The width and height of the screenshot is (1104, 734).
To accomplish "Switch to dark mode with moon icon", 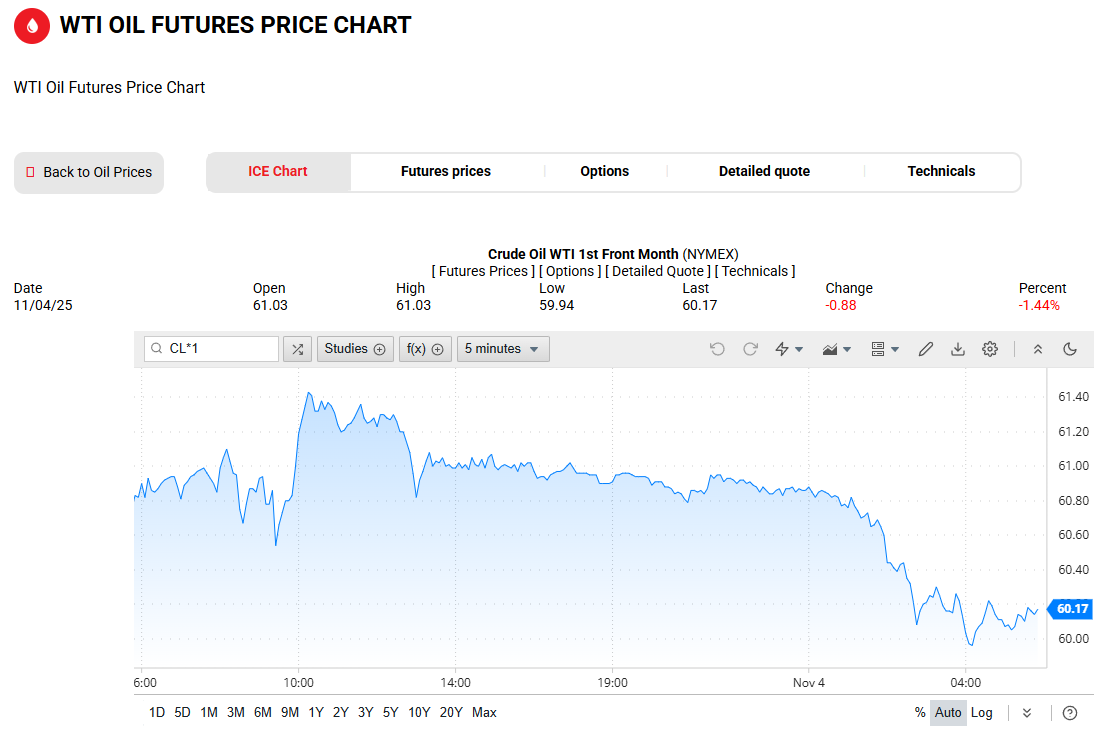I will click(x=1070, y=349).
